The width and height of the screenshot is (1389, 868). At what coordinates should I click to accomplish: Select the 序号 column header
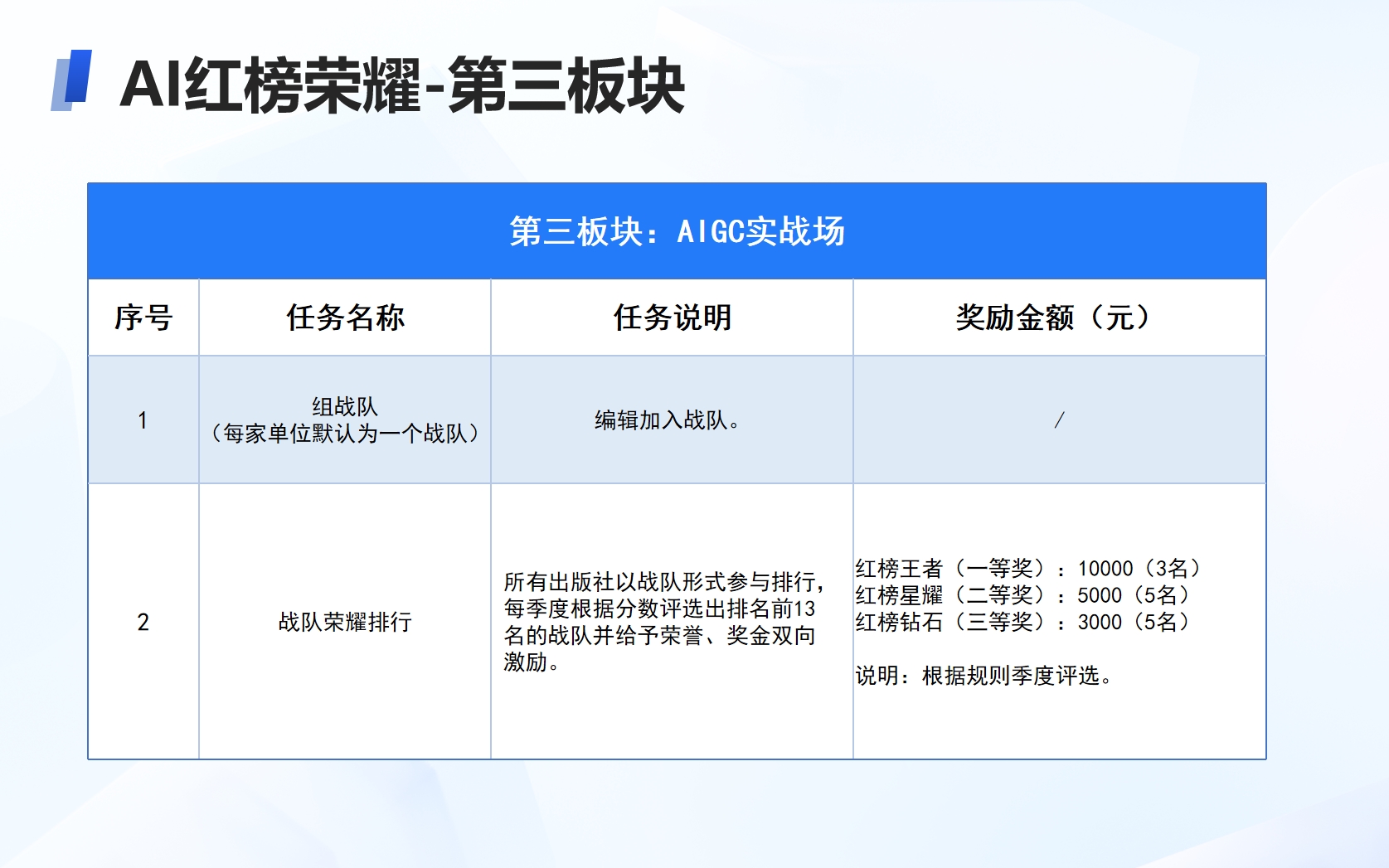143,318
